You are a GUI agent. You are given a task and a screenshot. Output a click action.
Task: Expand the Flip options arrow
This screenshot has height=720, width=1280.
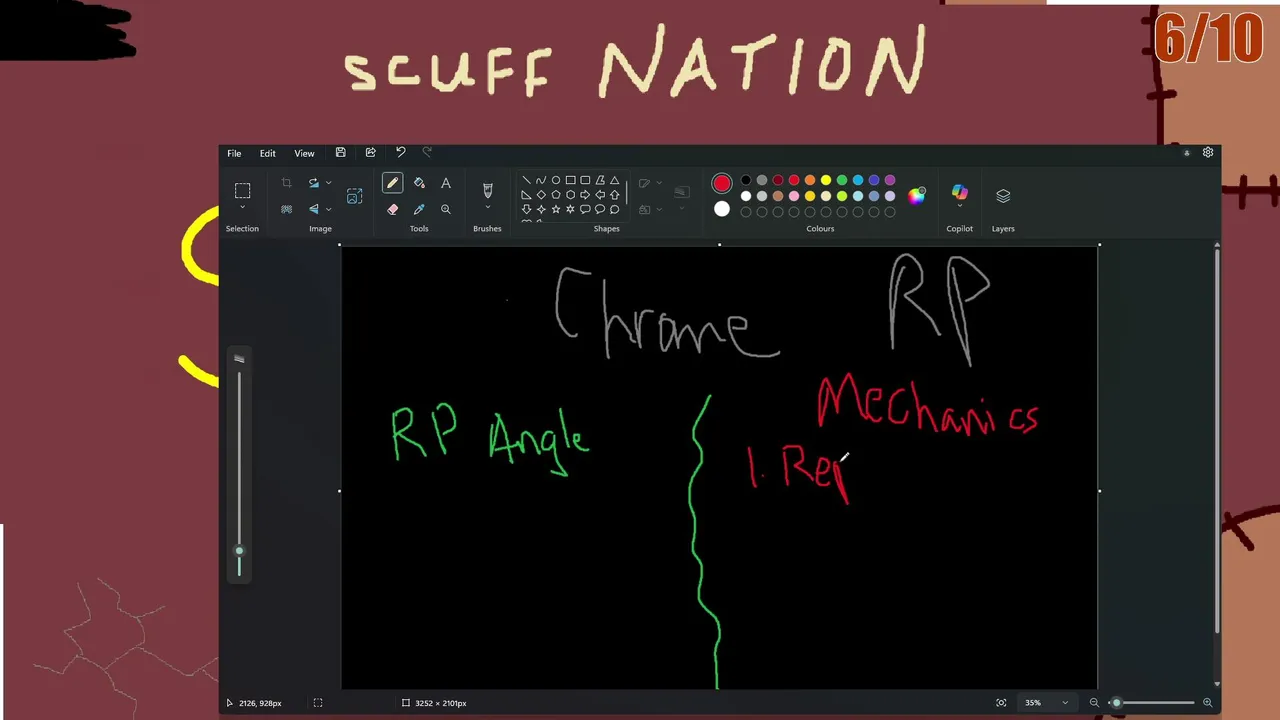tap(328, 209)
